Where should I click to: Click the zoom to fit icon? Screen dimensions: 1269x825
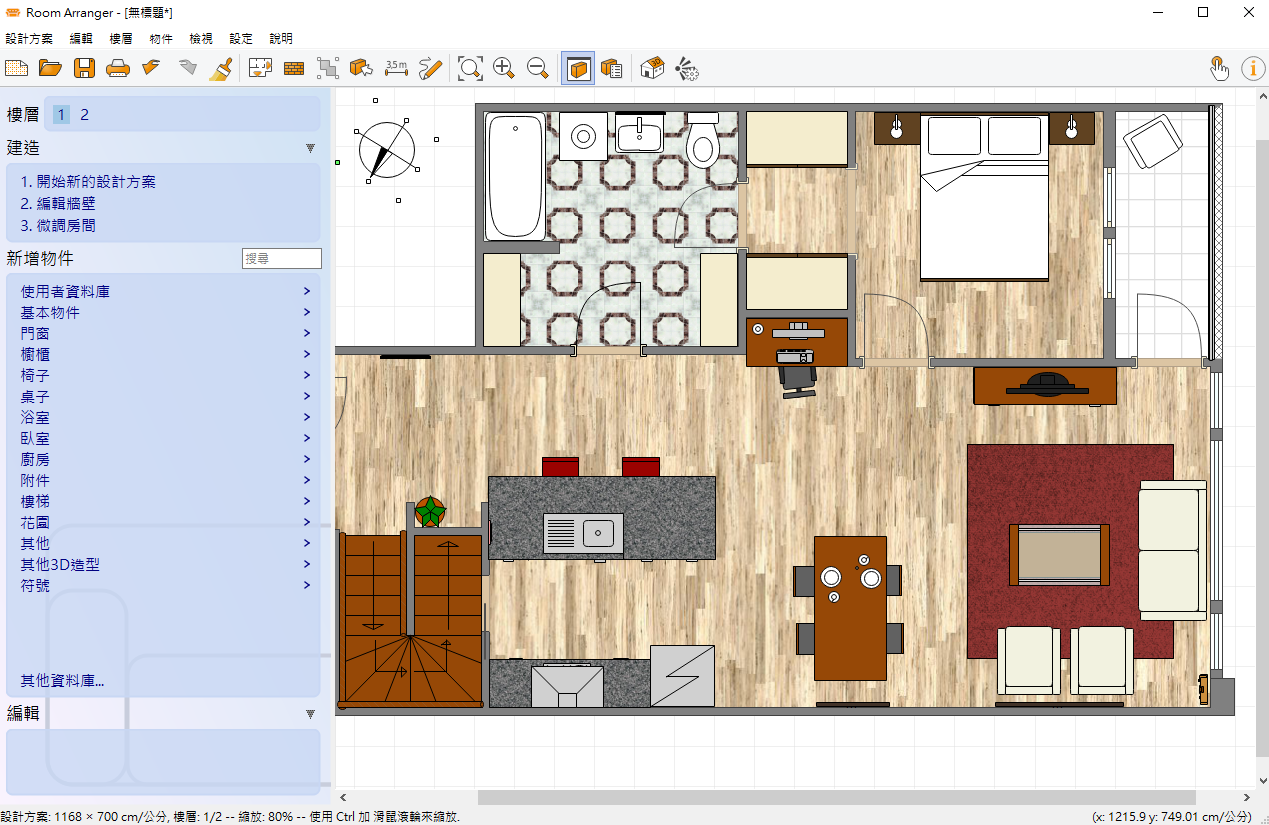(470, 68)
